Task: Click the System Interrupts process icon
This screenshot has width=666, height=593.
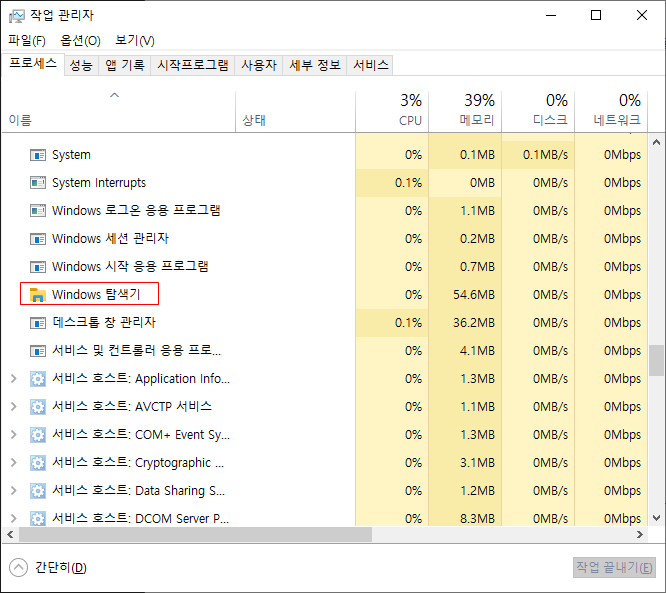Action: [x=38, y=183]
